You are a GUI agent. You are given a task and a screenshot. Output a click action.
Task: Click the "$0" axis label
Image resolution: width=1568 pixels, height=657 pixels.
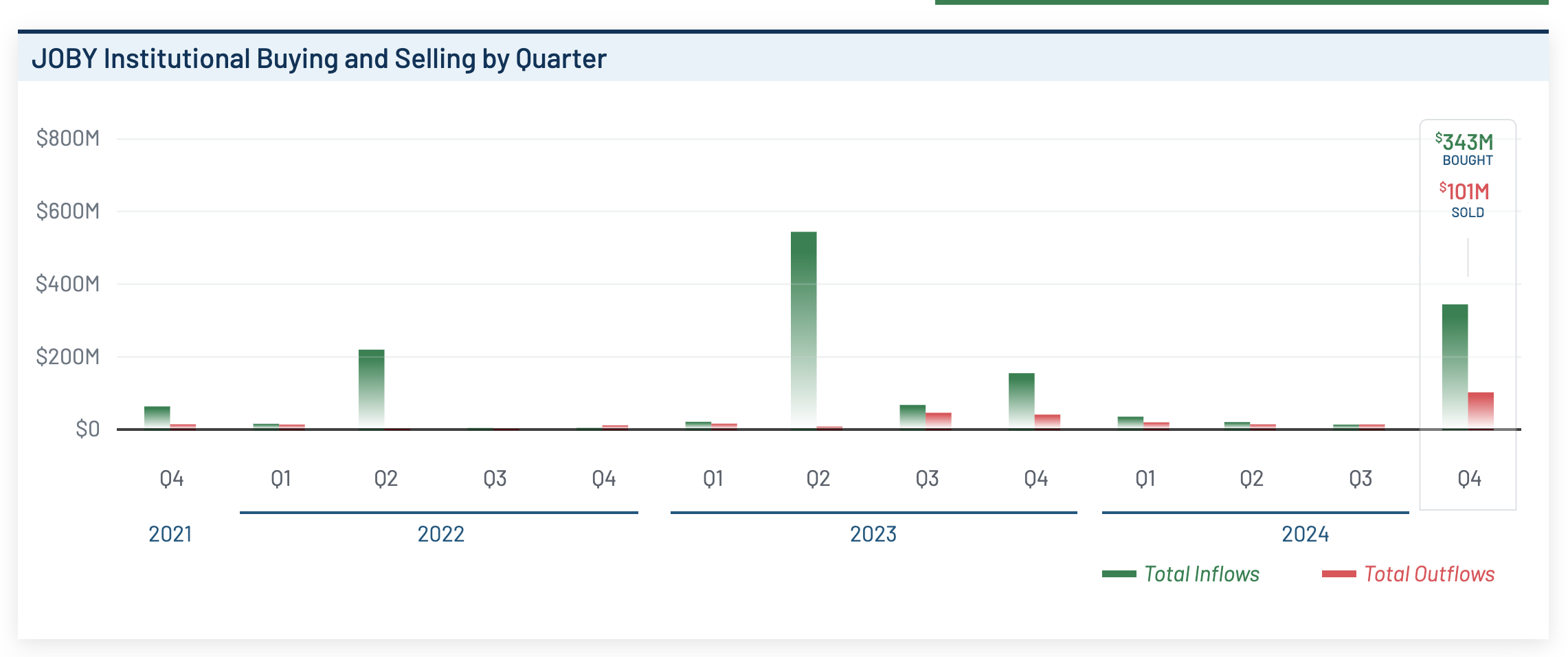coord(87,429)
